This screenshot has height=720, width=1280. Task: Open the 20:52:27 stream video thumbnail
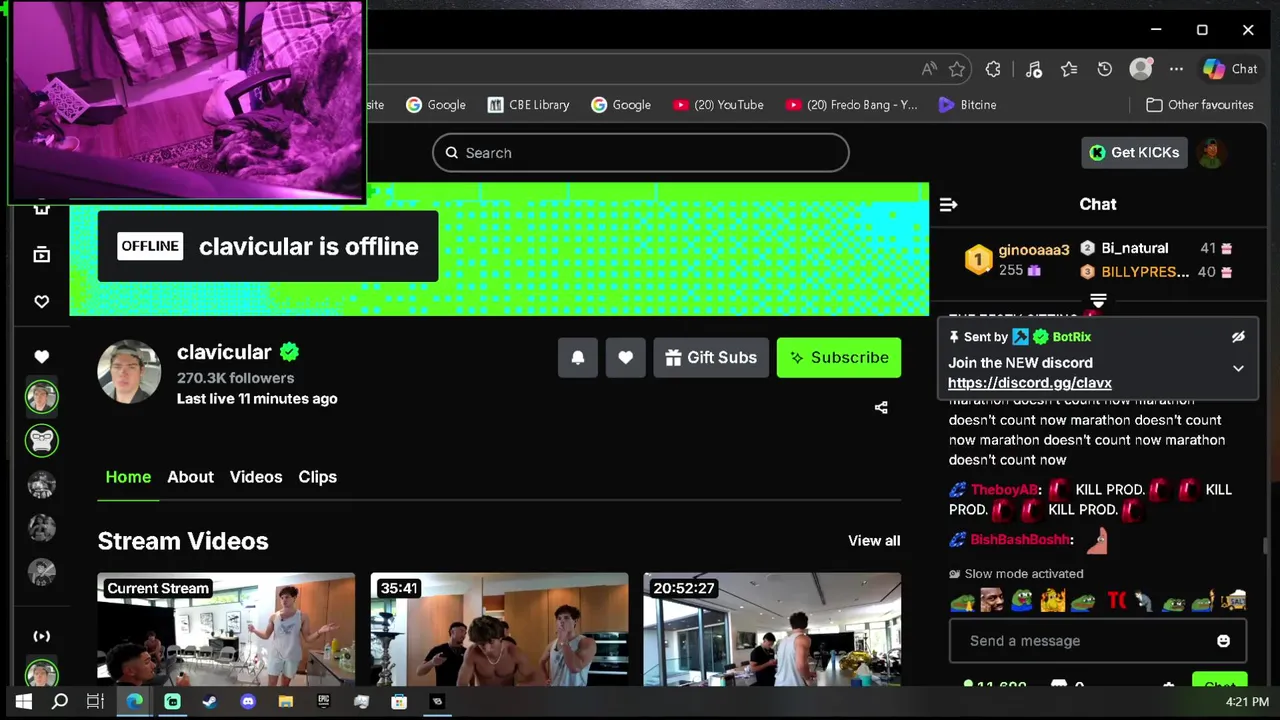pyautogui.click(x=772, y=629)
